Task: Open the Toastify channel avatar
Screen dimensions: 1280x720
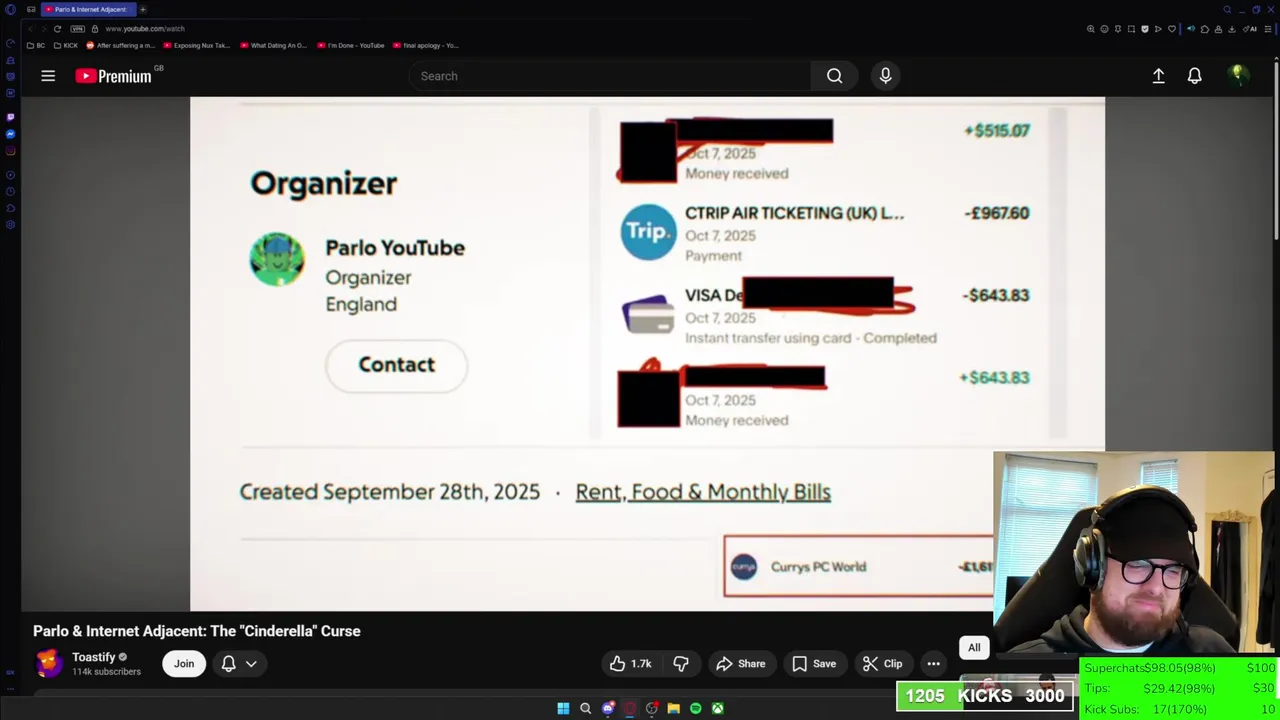Action: pyautogui.click(x=48, y=664)
